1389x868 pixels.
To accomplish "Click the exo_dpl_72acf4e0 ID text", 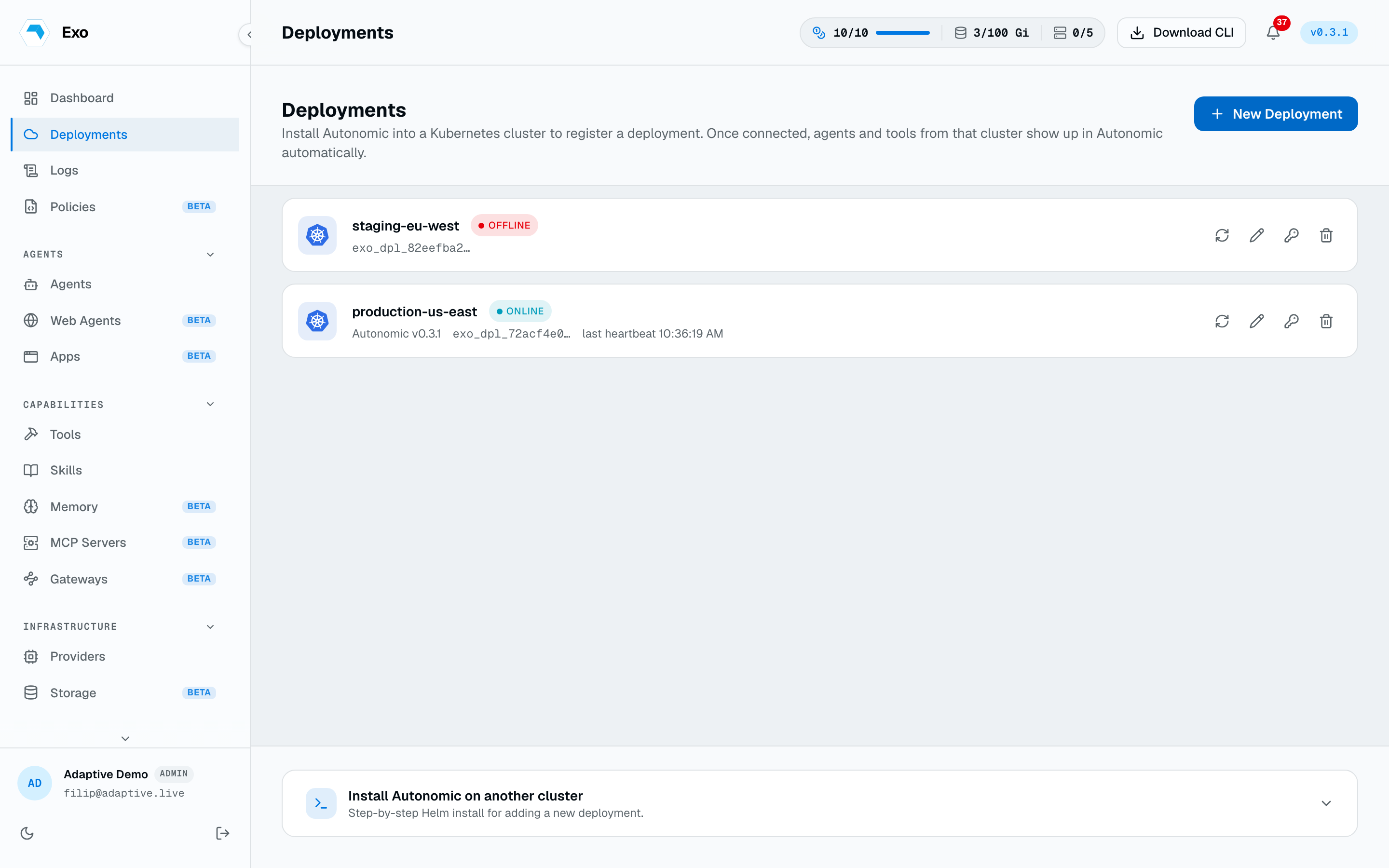I will click(x=511, y=334).
